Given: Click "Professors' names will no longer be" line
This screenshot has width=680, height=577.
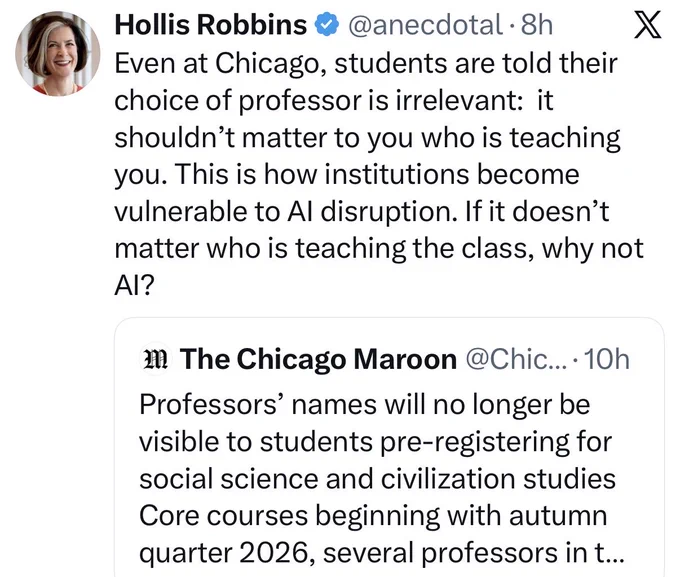Looking at the screenshot, I should 365,405.
